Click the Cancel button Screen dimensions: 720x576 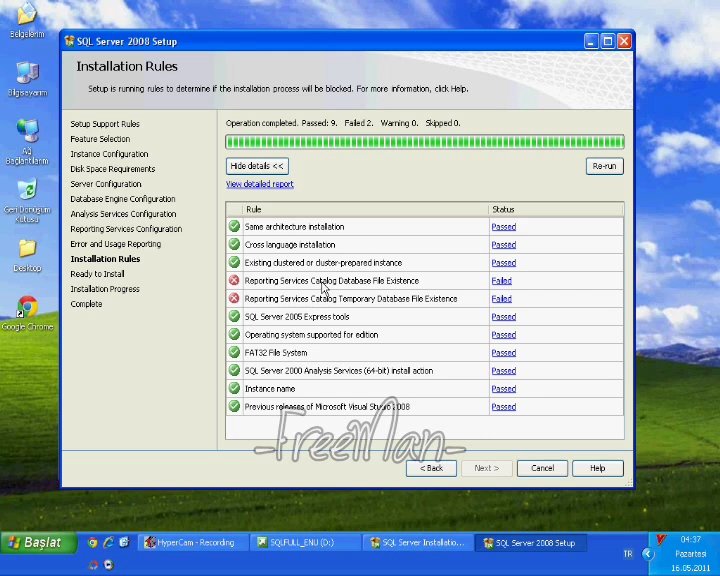(x=542, y=468)
